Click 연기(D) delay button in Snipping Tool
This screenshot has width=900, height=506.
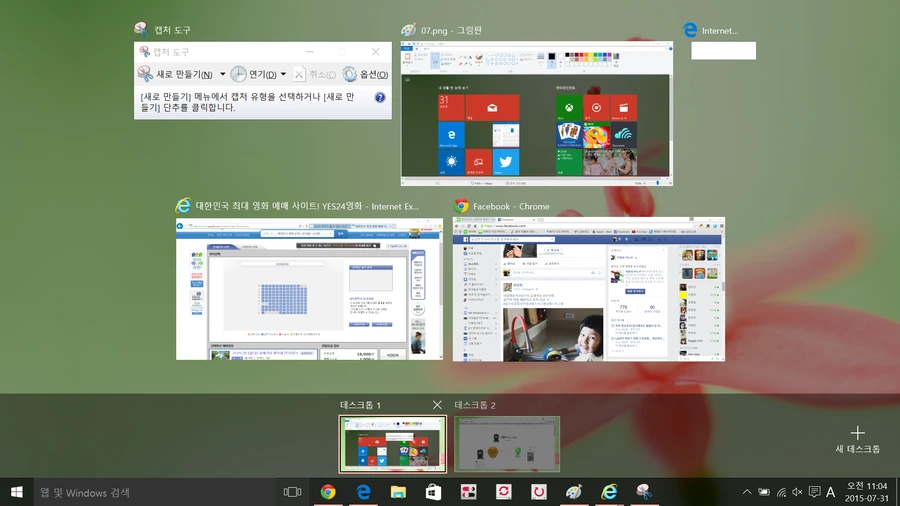(254, 74)
